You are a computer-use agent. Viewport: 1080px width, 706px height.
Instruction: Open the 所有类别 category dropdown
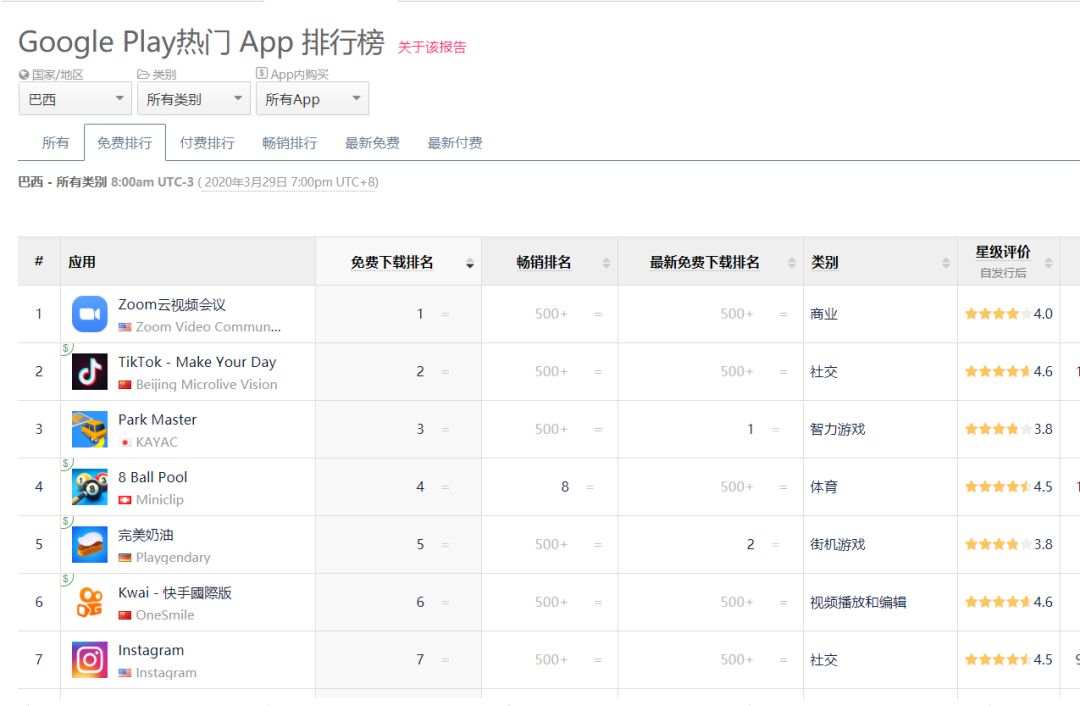pyautogui.click(x=193, y=99)
